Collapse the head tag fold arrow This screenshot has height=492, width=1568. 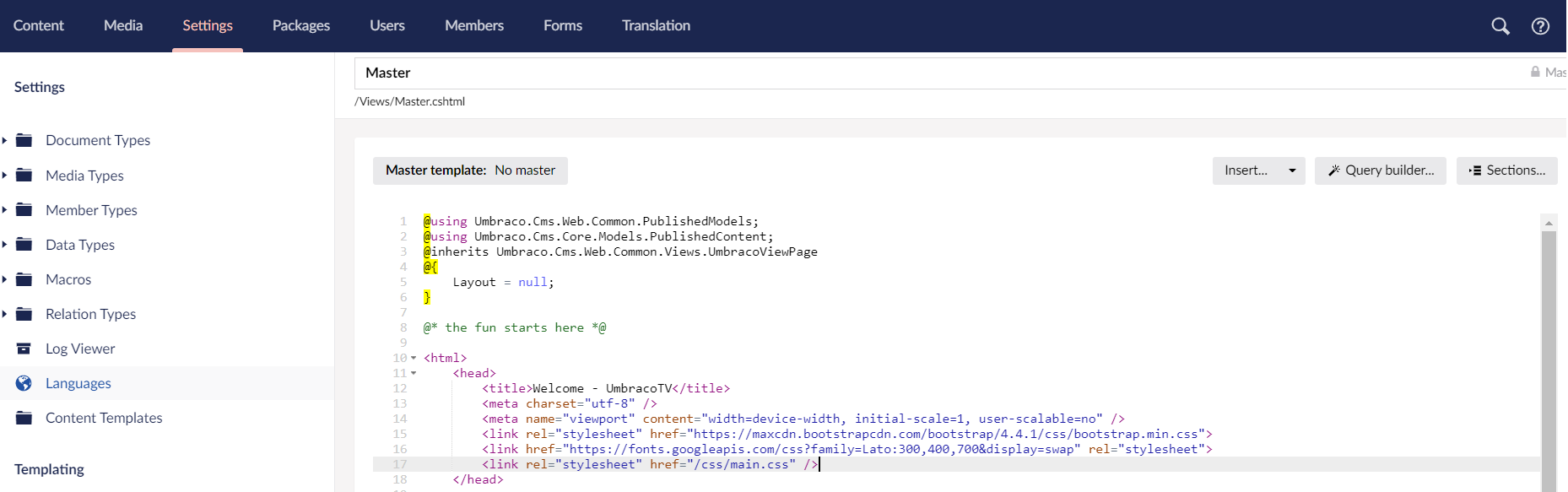[x=414, y=373]
